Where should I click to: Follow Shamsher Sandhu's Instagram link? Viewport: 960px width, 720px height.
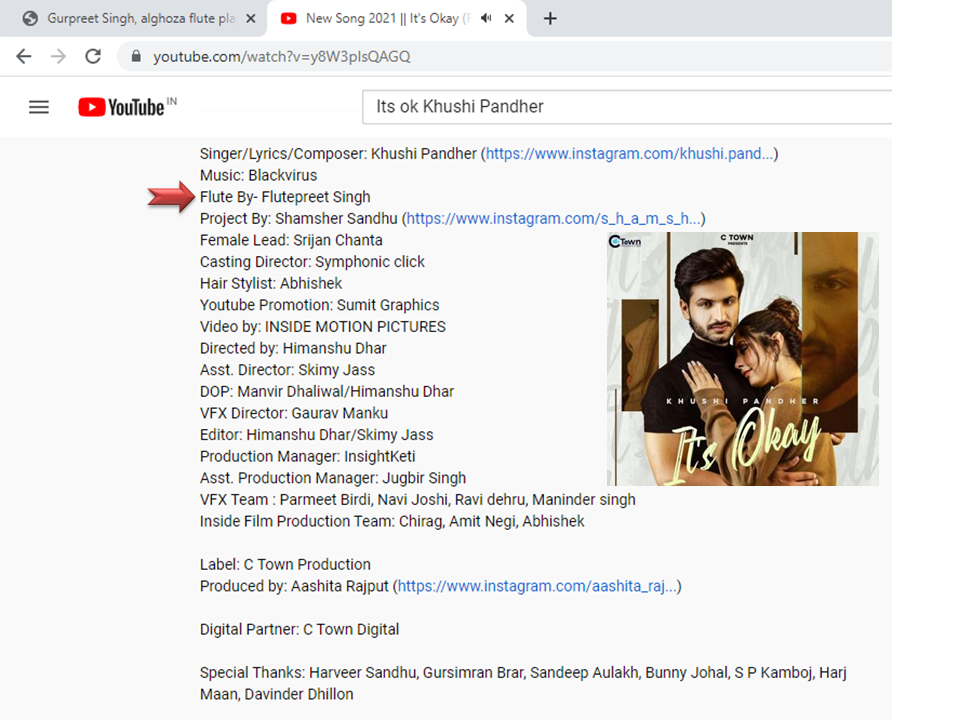553,219
